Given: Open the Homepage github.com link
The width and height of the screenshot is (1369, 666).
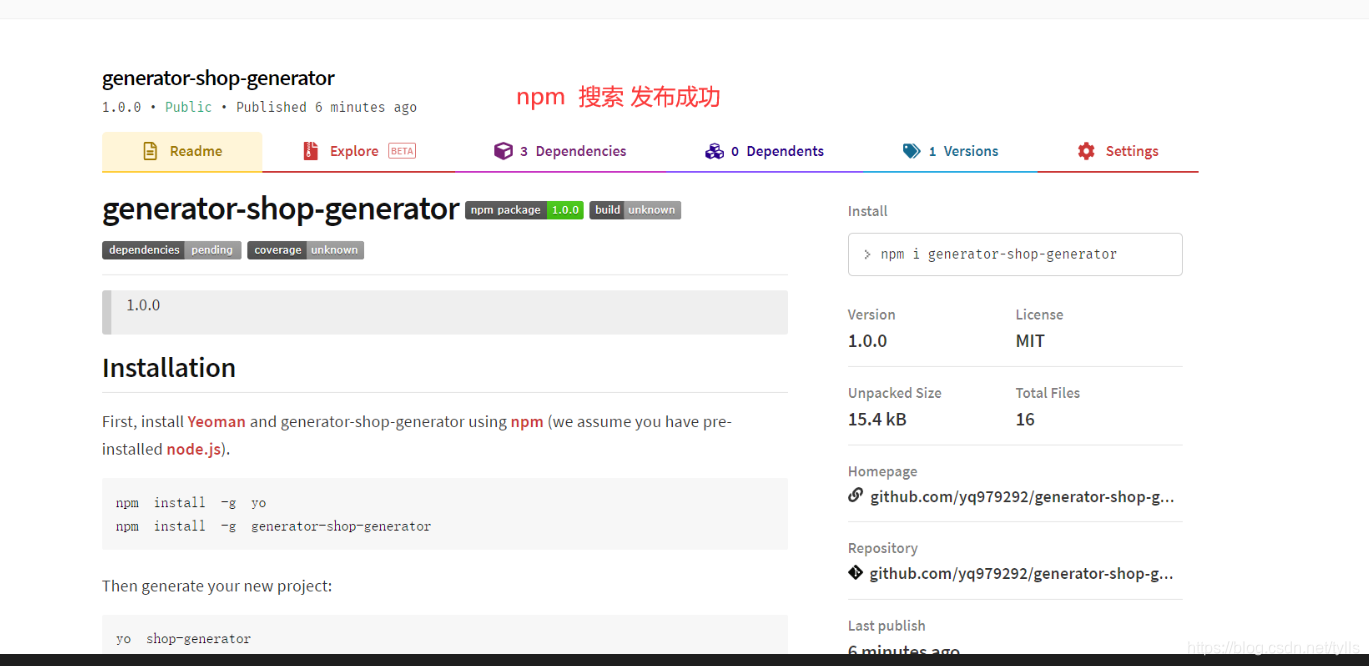Looking at the screenshot, I should click(1022, 496).
